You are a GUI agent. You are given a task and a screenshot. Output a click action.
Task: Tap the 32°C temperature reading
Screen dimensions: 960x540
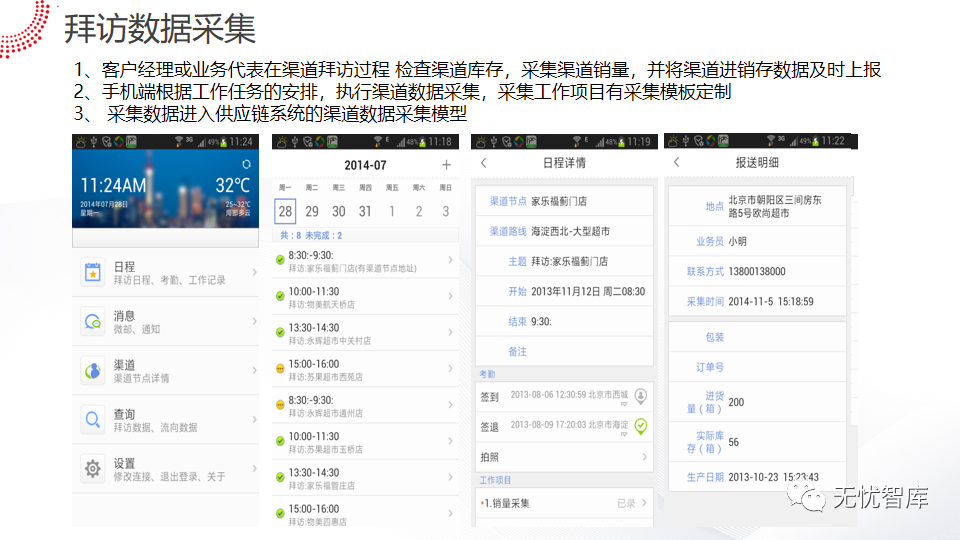233,186
